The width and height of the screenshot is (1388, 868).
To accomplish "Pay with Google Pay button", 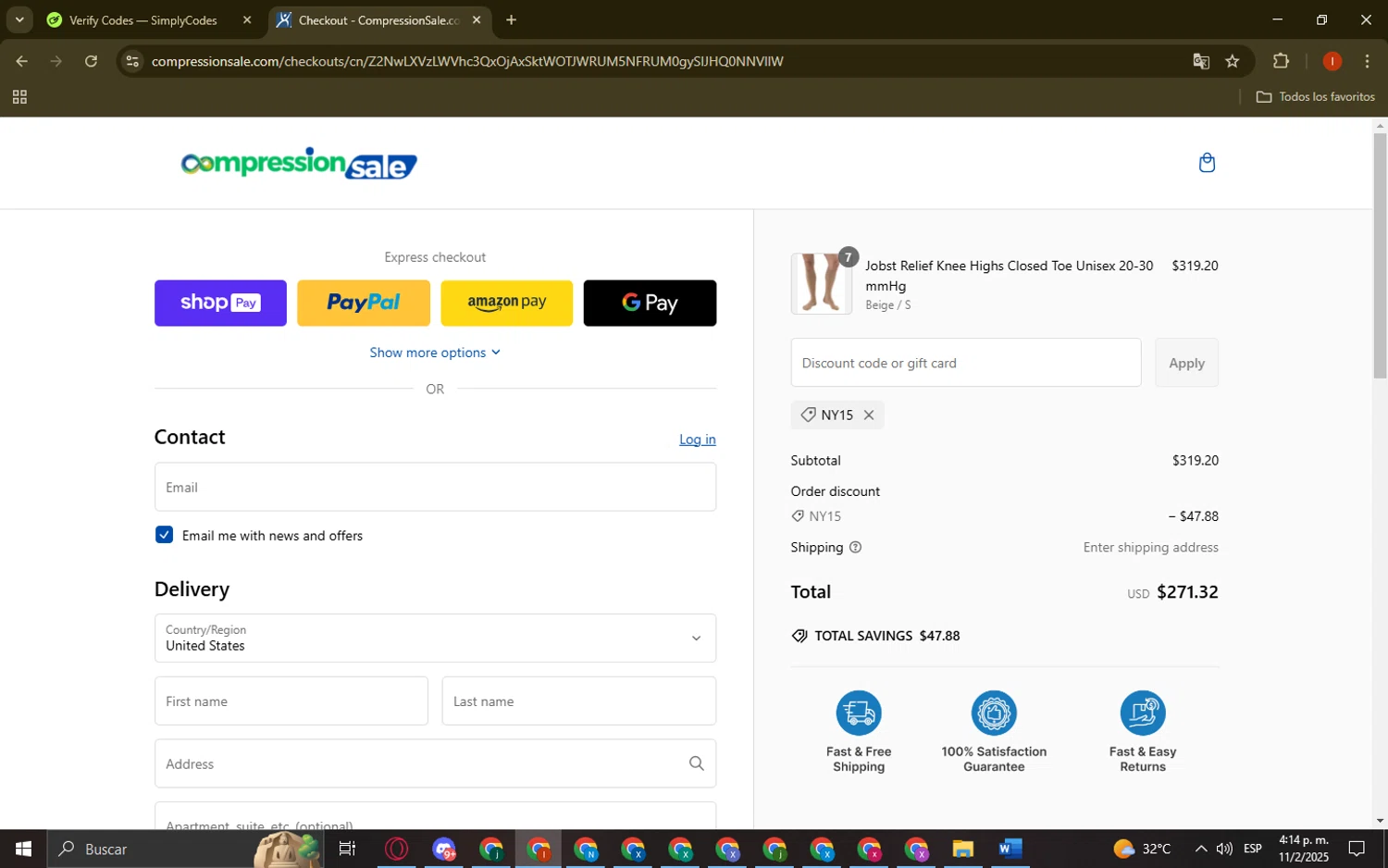I will point(650,303).
